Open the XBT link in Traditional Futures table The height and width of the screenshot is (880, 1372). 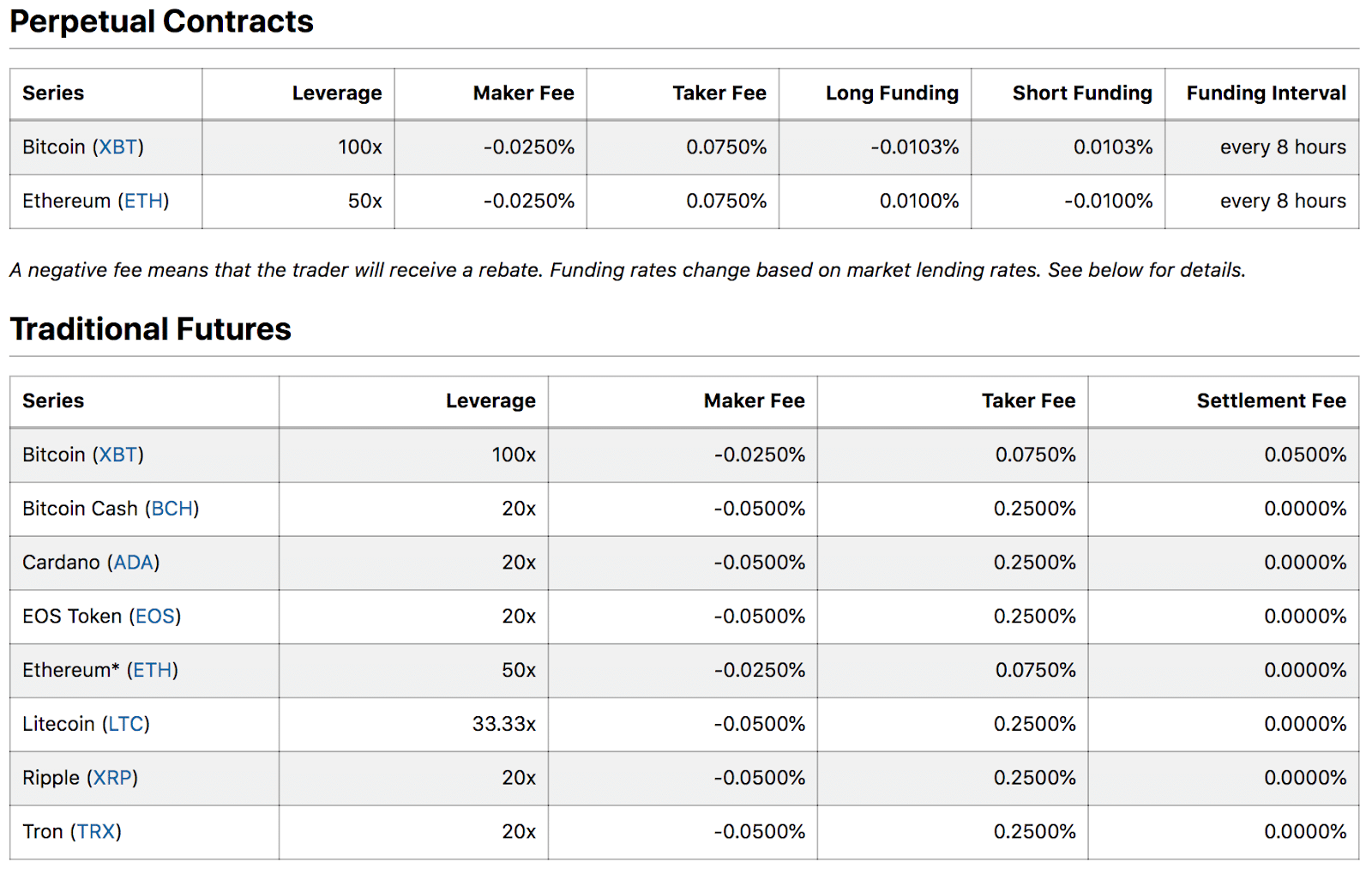(118, 455)
